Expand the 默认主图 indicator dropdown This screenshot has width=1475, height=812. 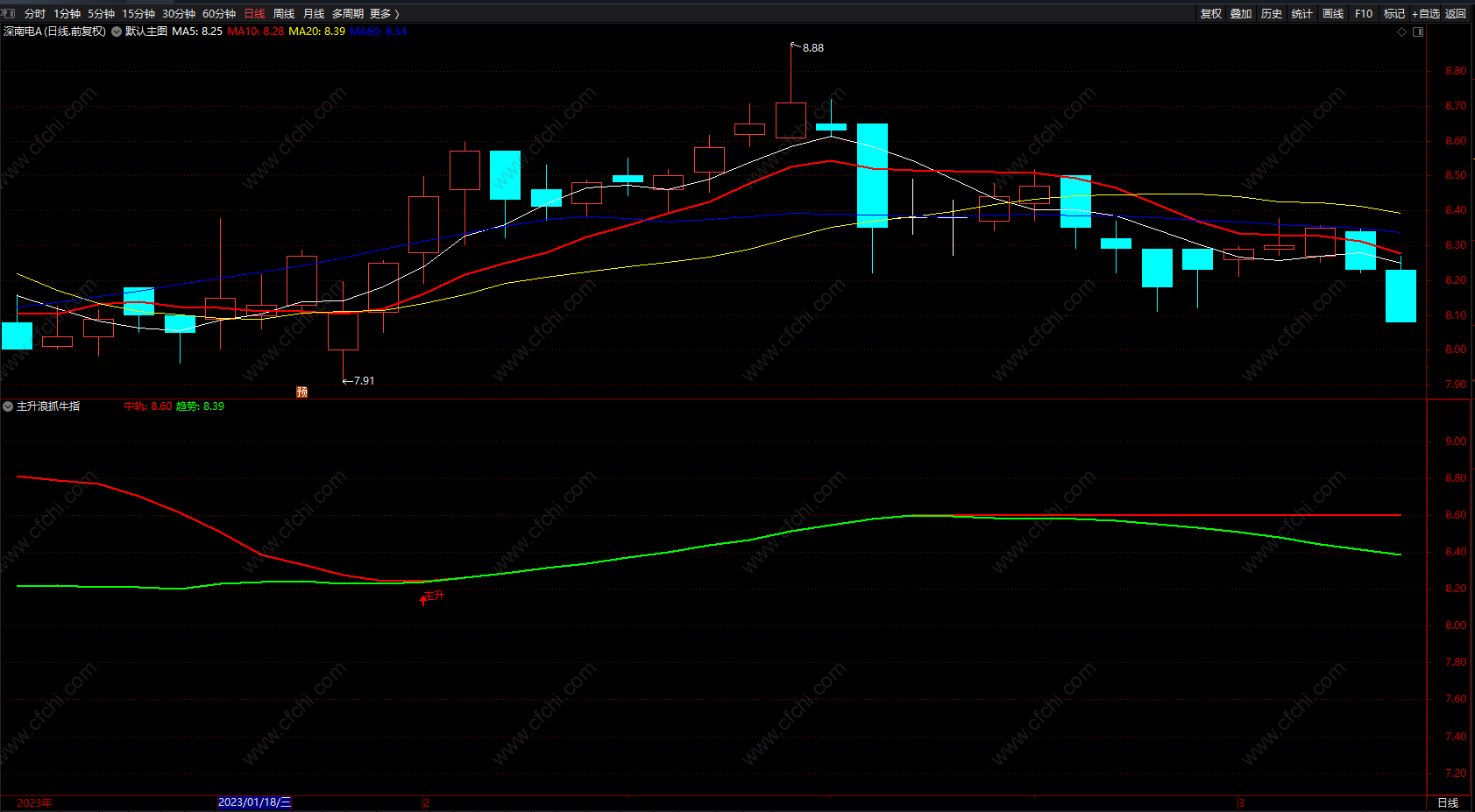[117, 32]
